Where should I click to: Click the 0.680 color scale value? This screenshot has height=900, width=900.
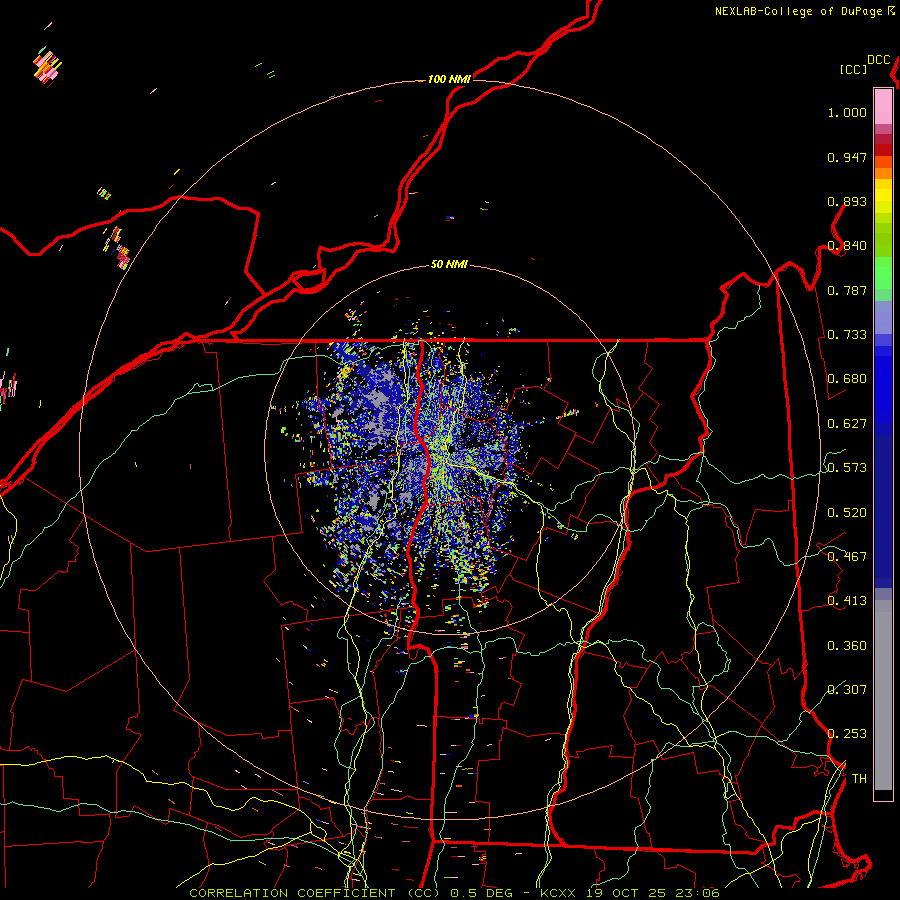point(847,379)
